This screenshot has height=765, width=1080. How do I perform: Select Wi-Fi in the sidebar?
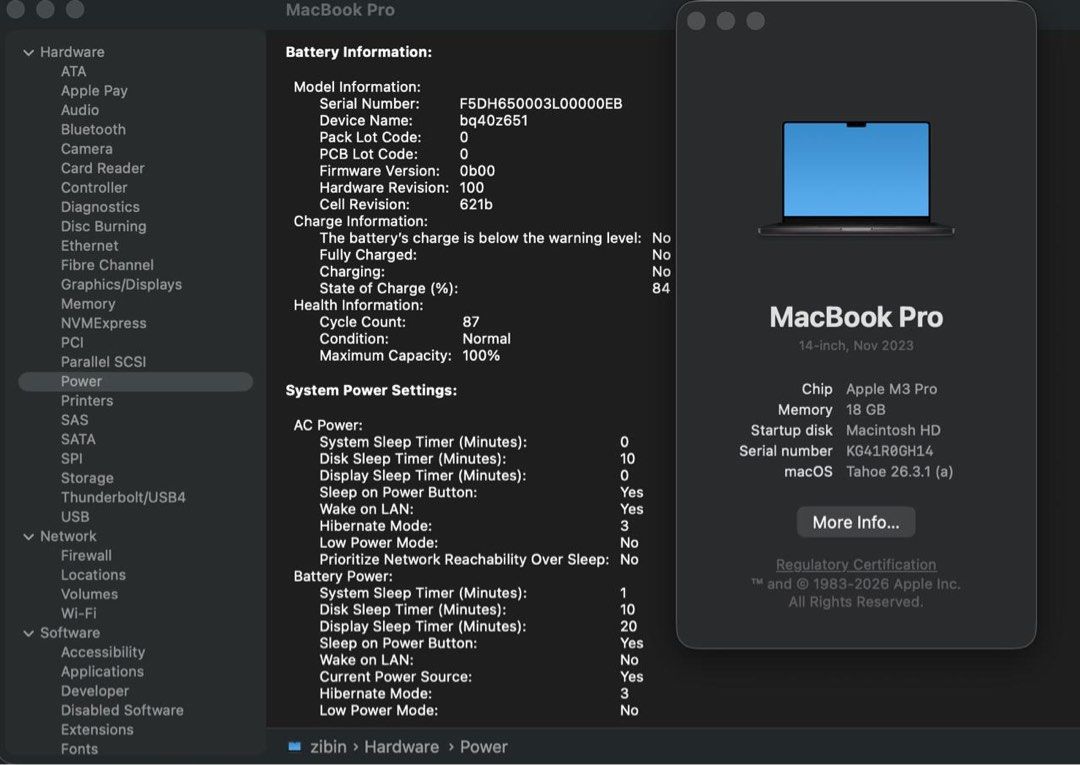point(79,614)
